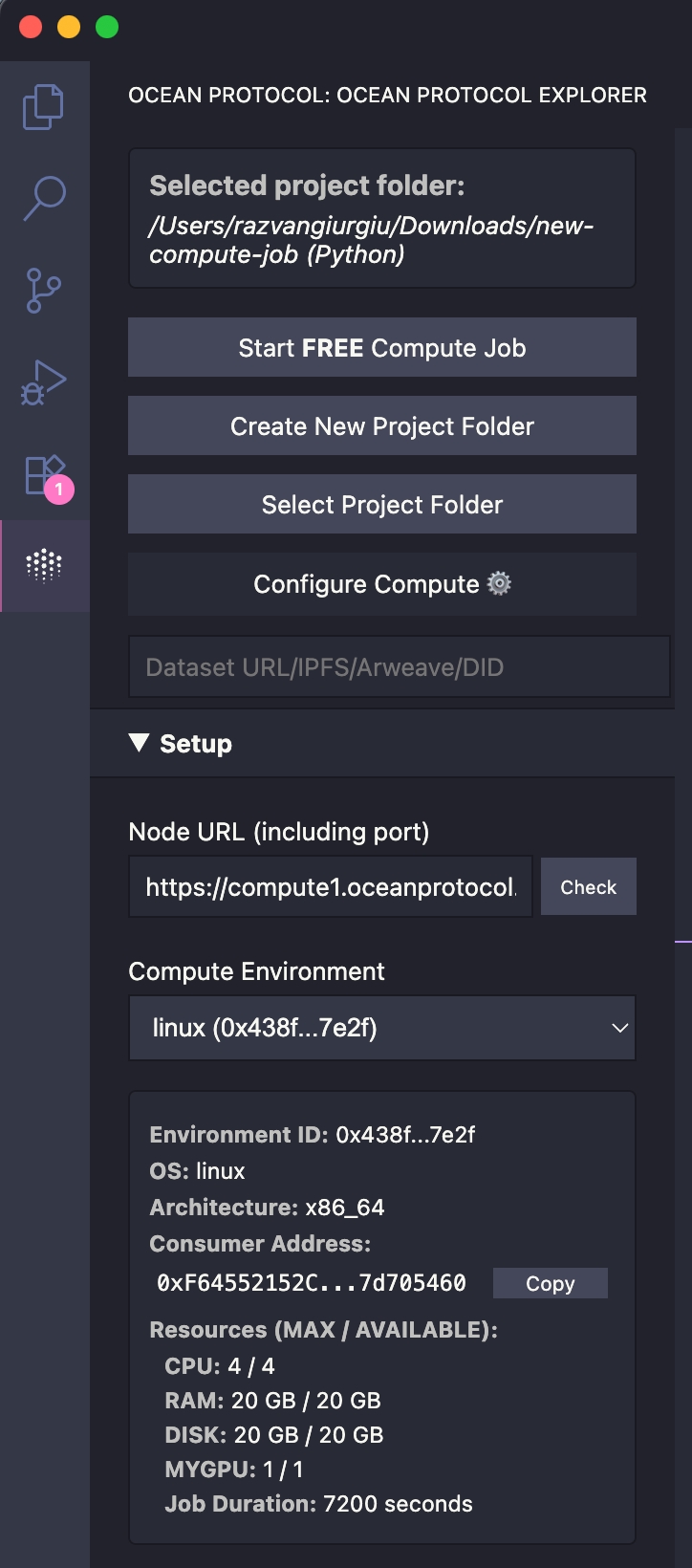
Task: Open the Extensions icon with badge
Action: [44, 475]
